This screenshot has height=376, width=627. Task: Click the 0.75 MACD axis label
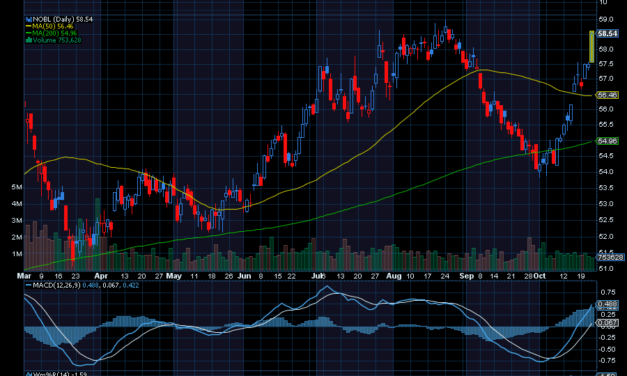click(x=608, y=292)
